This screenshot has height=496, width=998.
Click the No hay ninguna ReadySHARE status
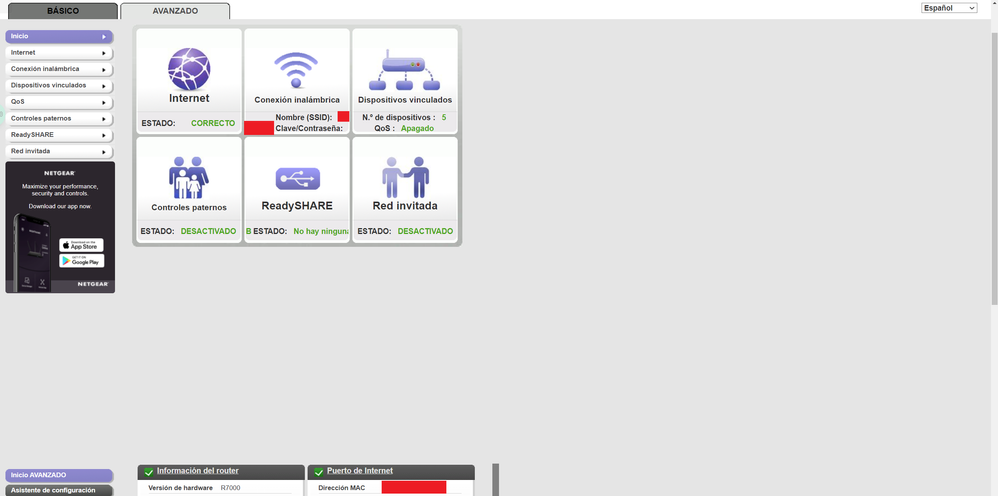click(321, 232)
